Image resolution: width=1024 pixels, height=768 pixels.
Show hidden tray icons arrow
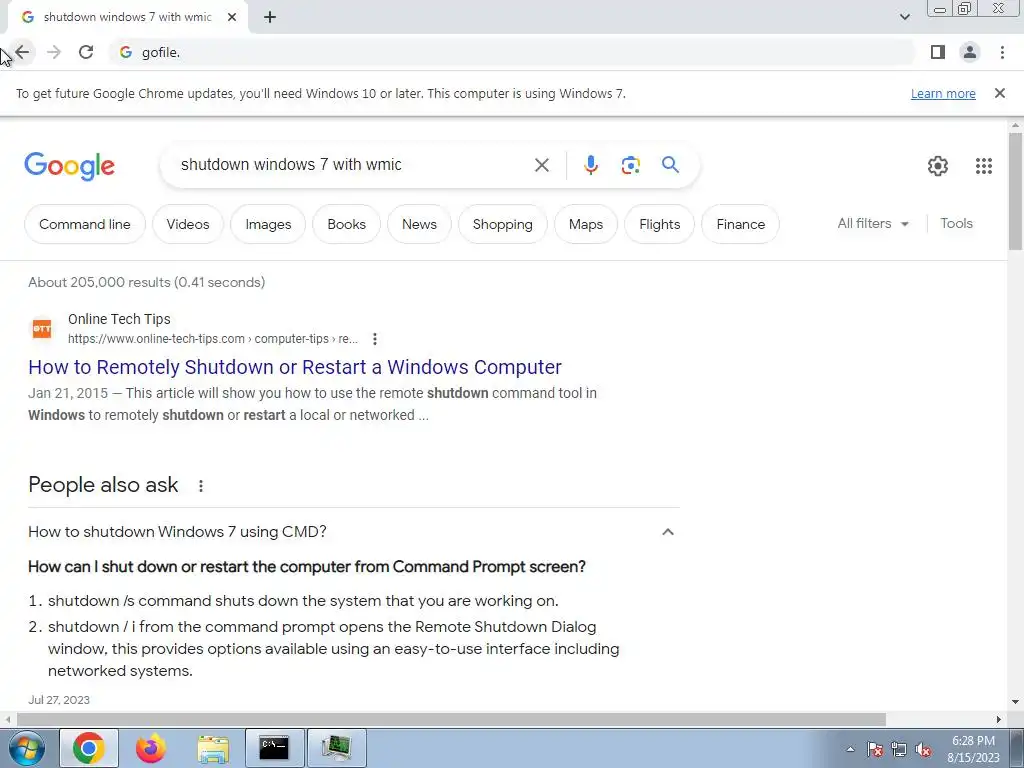pyautogui.click(x=850, y=749)
